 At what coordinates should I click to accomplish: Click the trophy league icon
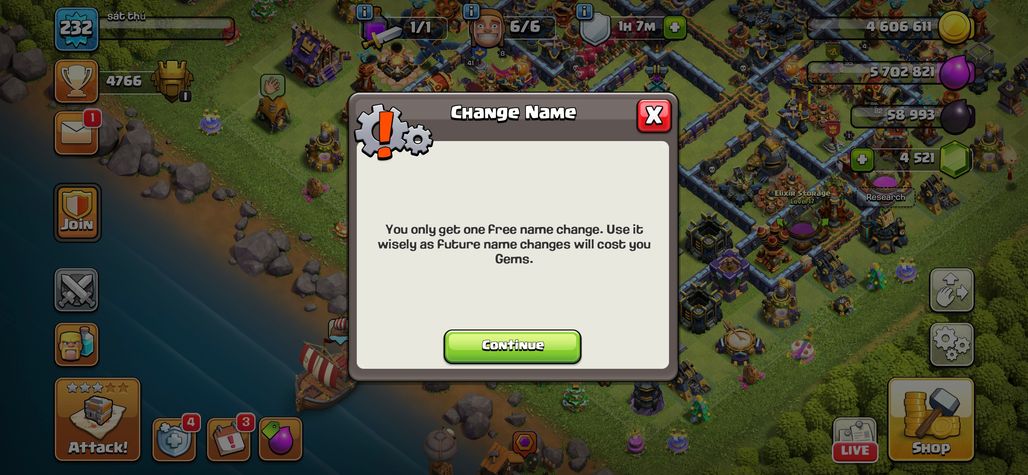[x=77, y=81]
